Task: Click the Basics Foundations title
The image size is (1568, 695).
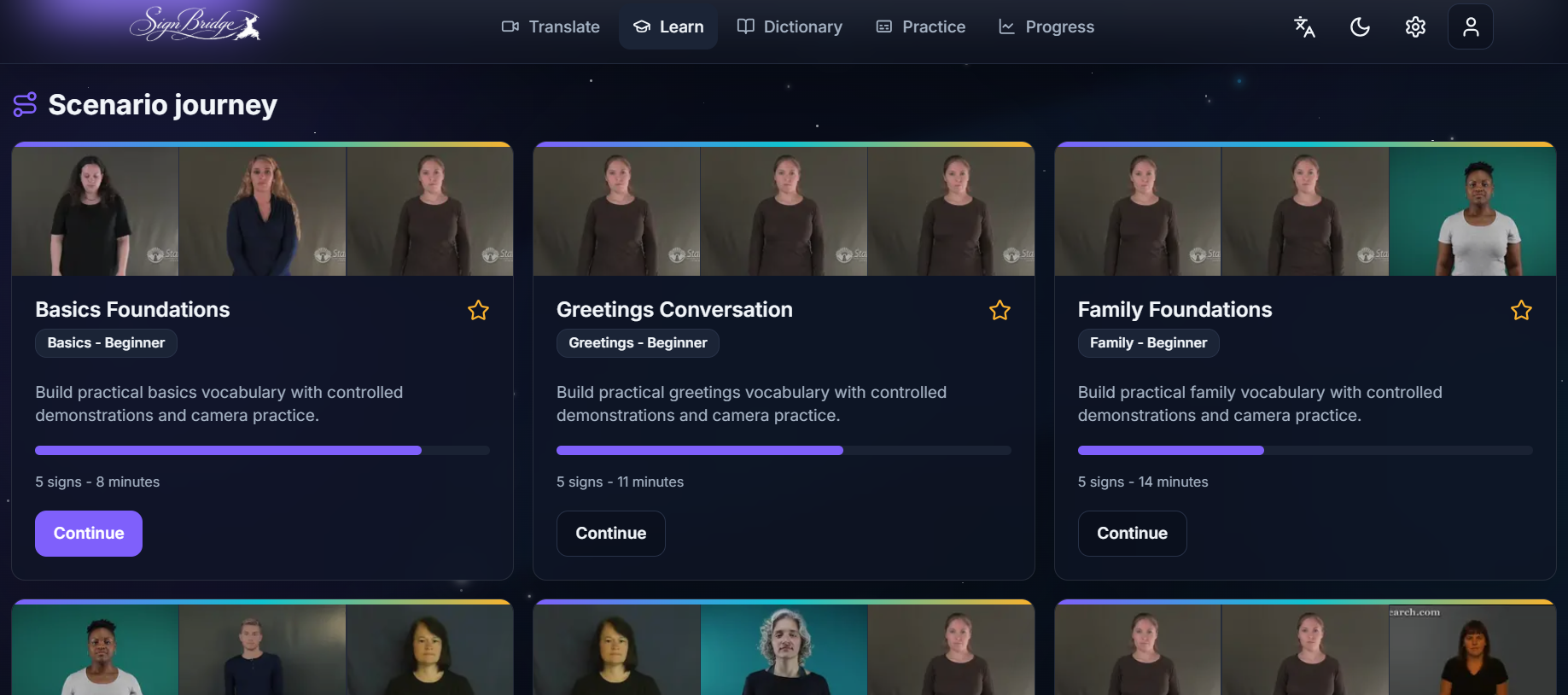Action: (x=132, y=309)
